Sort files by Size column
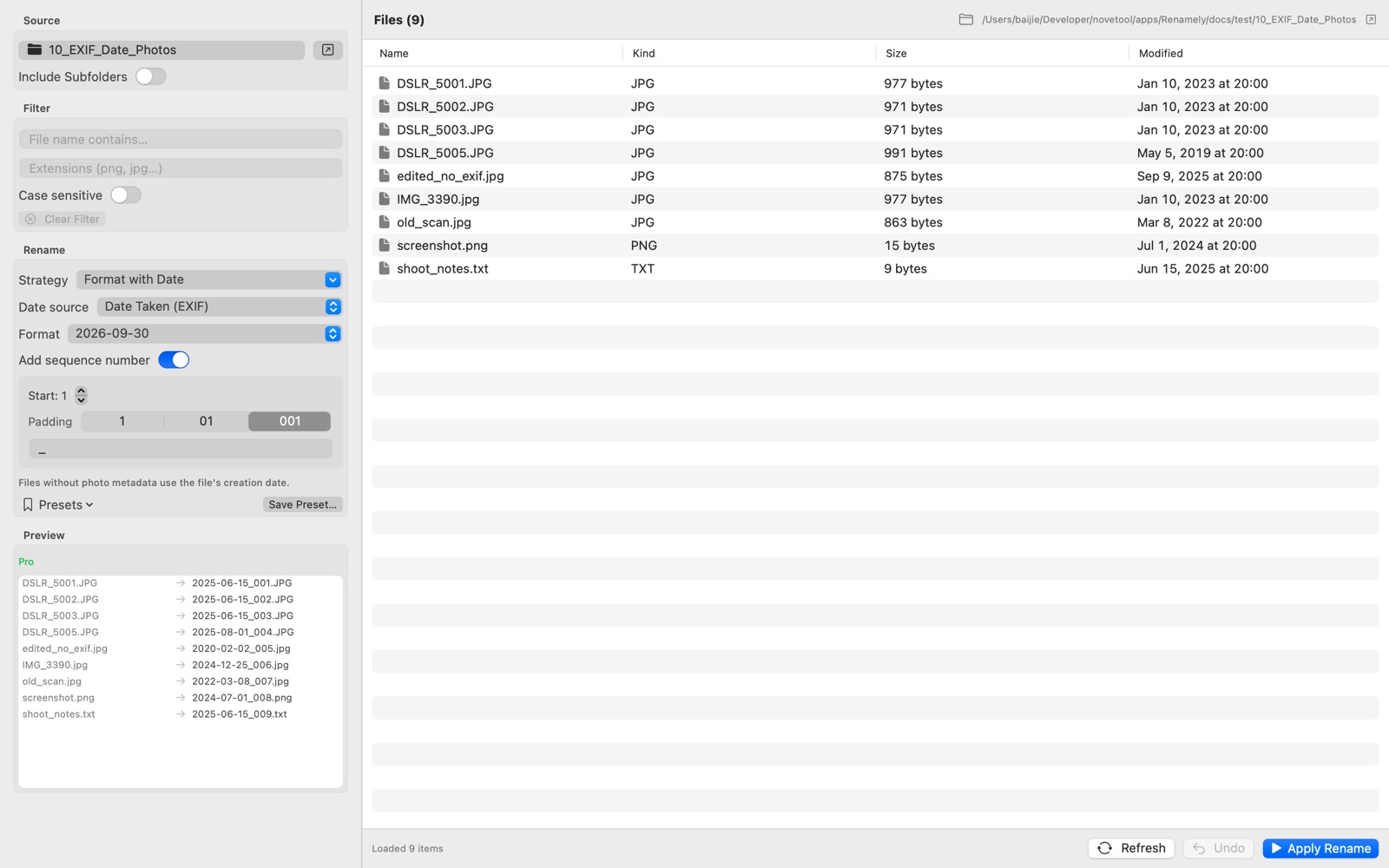Image resolution: width=1389 pixels, height=868 pixels. 896,53
